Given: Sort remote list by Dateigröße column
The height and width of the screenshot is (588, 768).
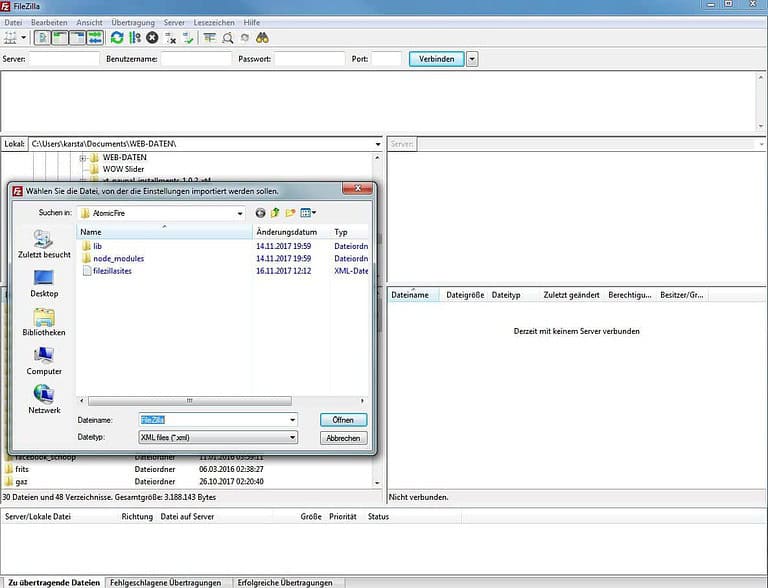Looking at the screenshot, I should (465, 295).
